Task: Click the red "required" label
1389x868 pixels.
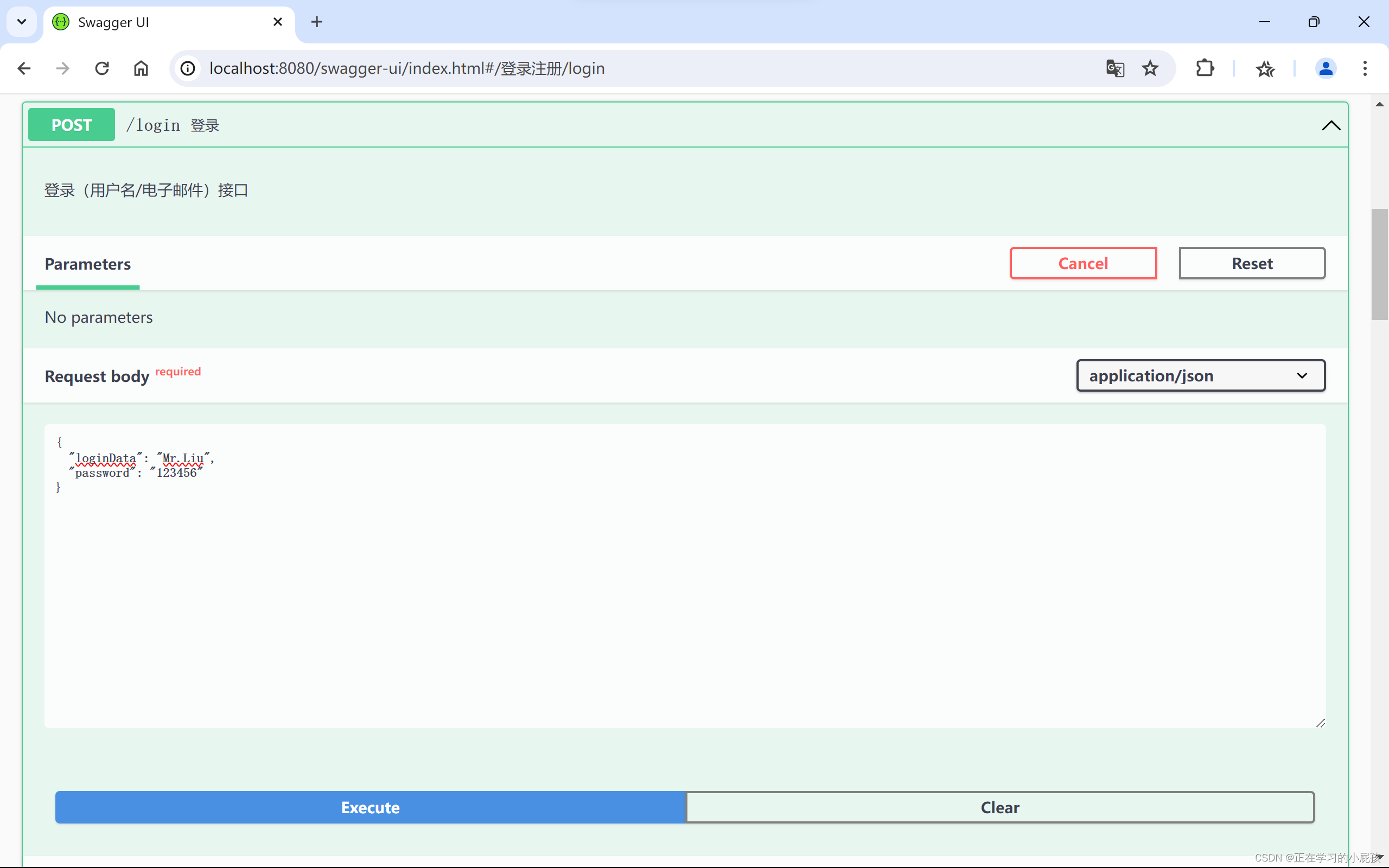Action: [178, 372]
